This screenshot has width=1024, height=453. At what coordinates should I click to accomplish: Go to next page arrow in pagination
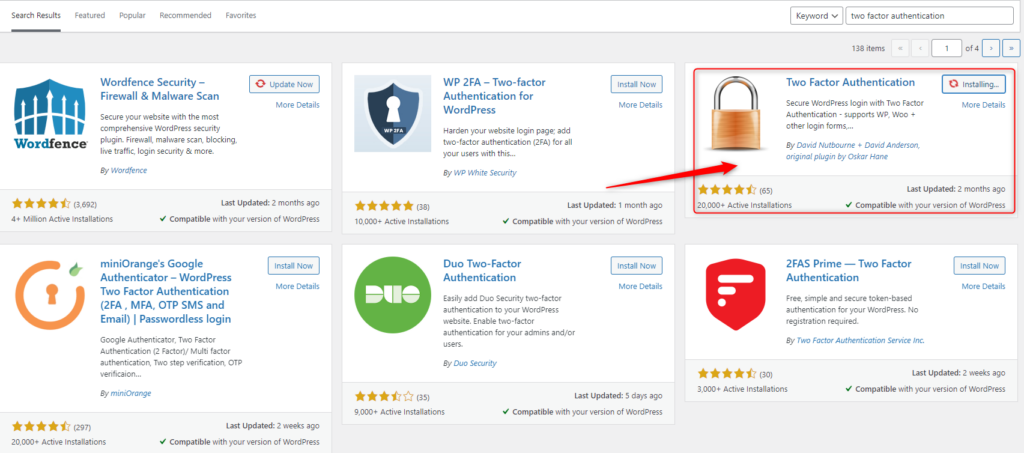(991, 48)
